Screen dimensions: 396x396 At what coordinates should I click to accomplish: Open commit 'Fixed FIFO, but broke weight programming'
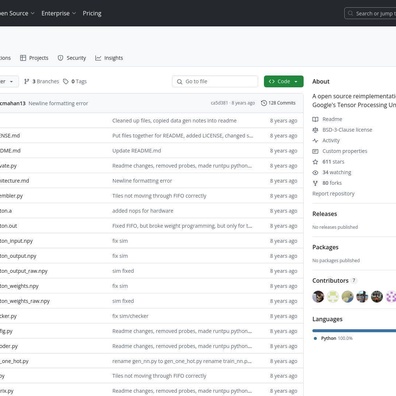point(182,226)
